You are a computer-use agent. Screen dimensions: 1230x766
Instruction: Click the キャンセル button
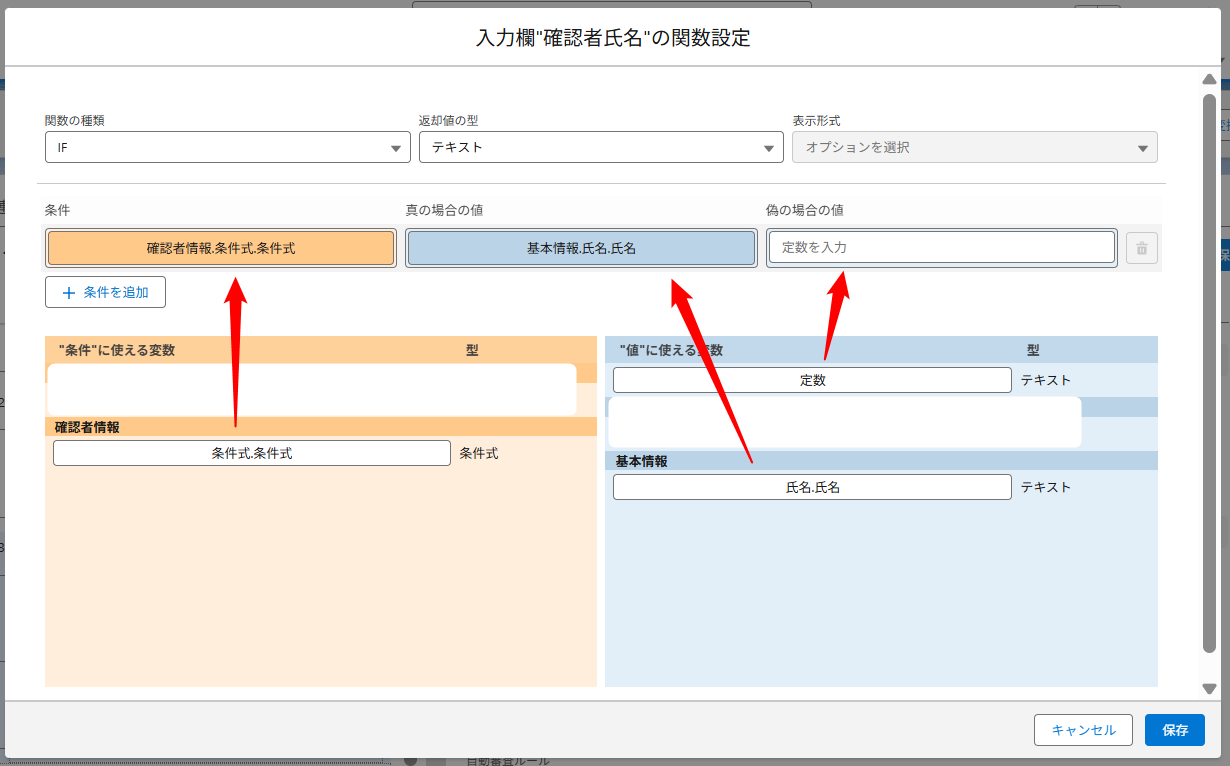1083,730
